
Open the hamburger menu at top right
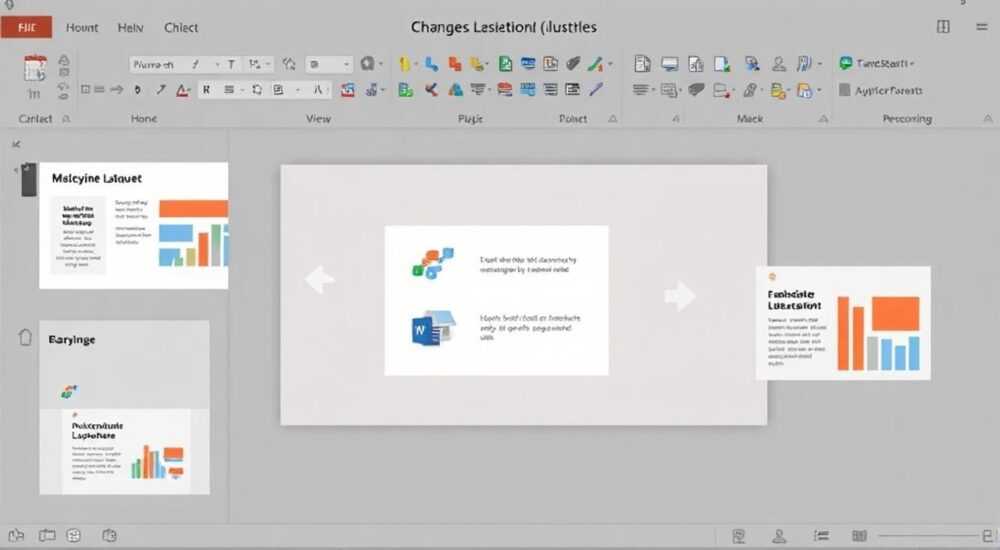982,27
